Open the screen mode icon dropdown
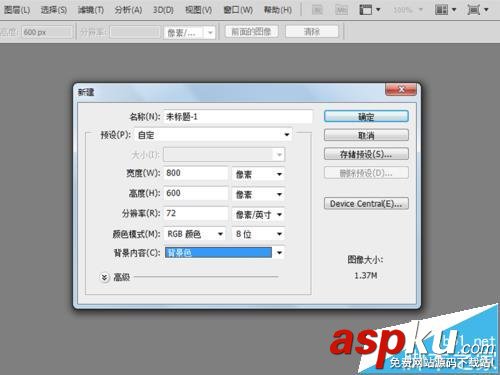Screen dimensions: 500x375 [x=477, y=10]
